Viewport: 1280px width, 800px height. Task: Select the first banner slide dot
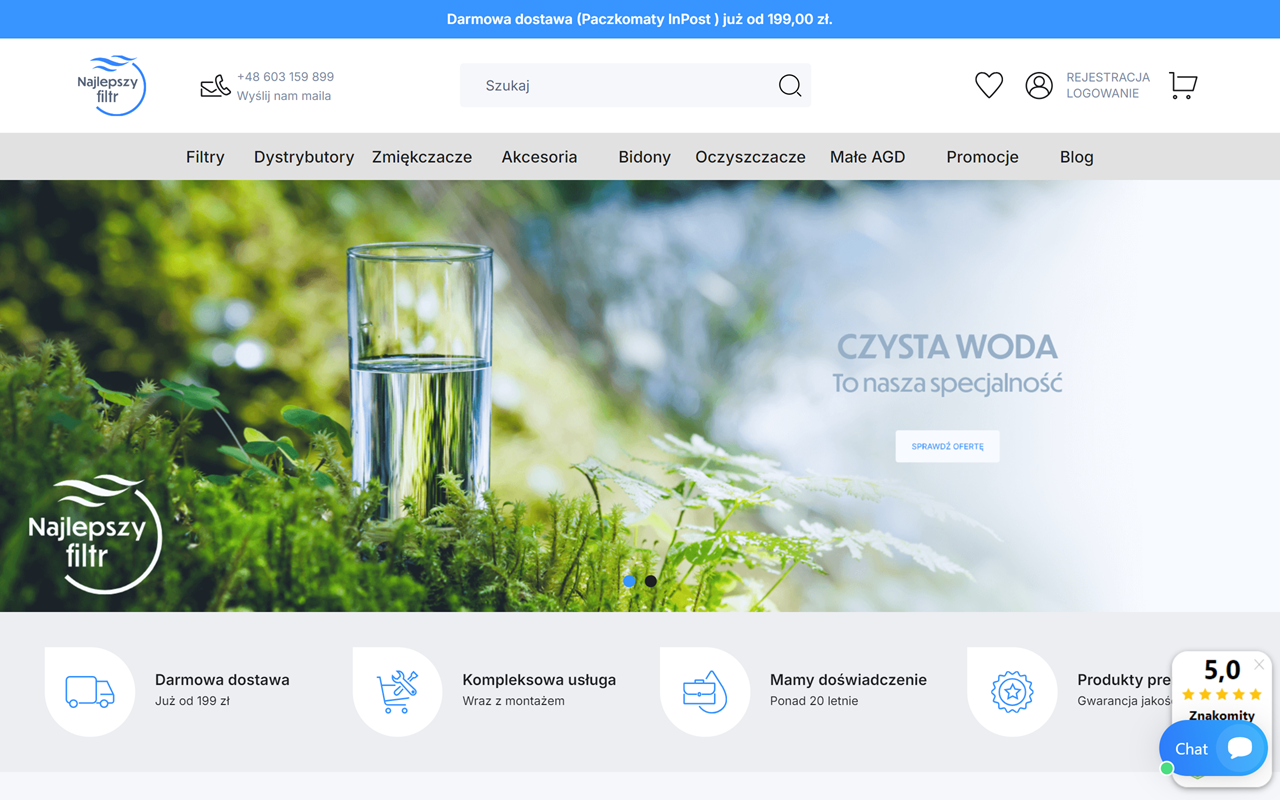[629, 581]
